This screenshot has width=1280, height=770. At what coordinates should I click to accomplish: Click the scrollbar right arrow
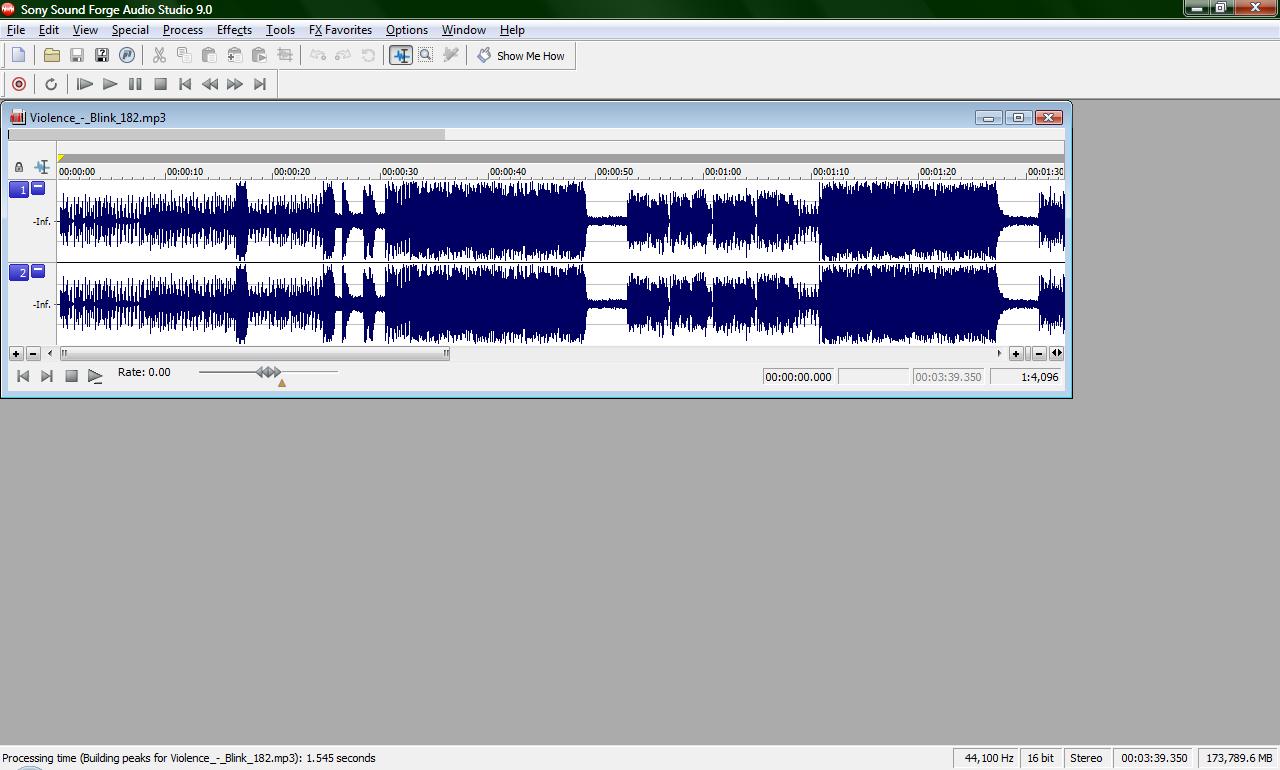999,353
